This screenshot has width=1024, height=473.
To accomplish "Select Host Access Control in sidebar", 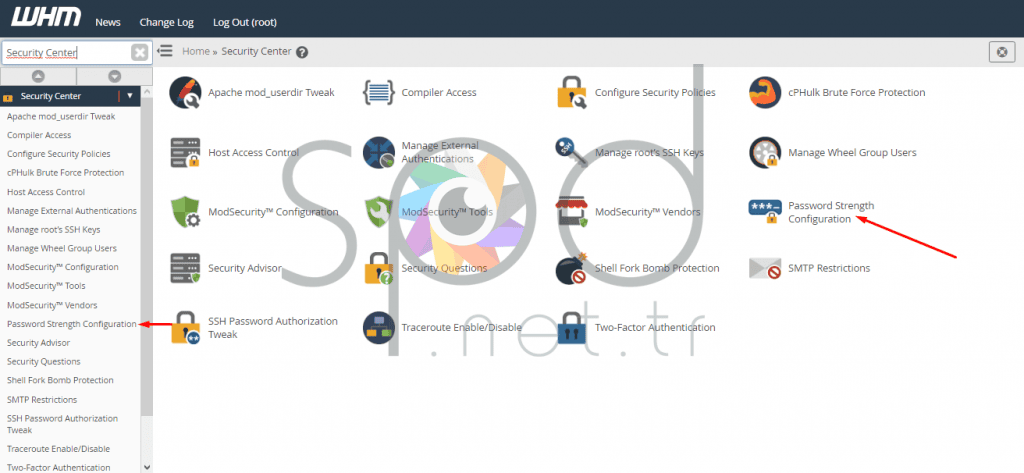I will coord(46,192).
